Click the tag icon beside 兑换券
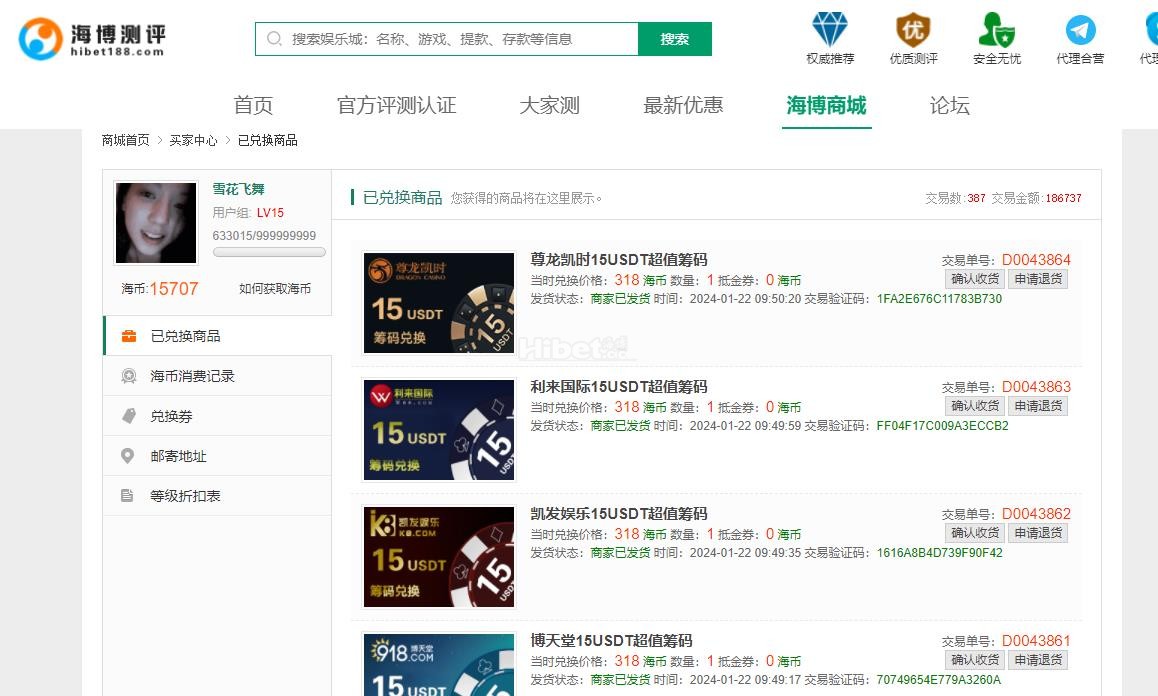 128,416
